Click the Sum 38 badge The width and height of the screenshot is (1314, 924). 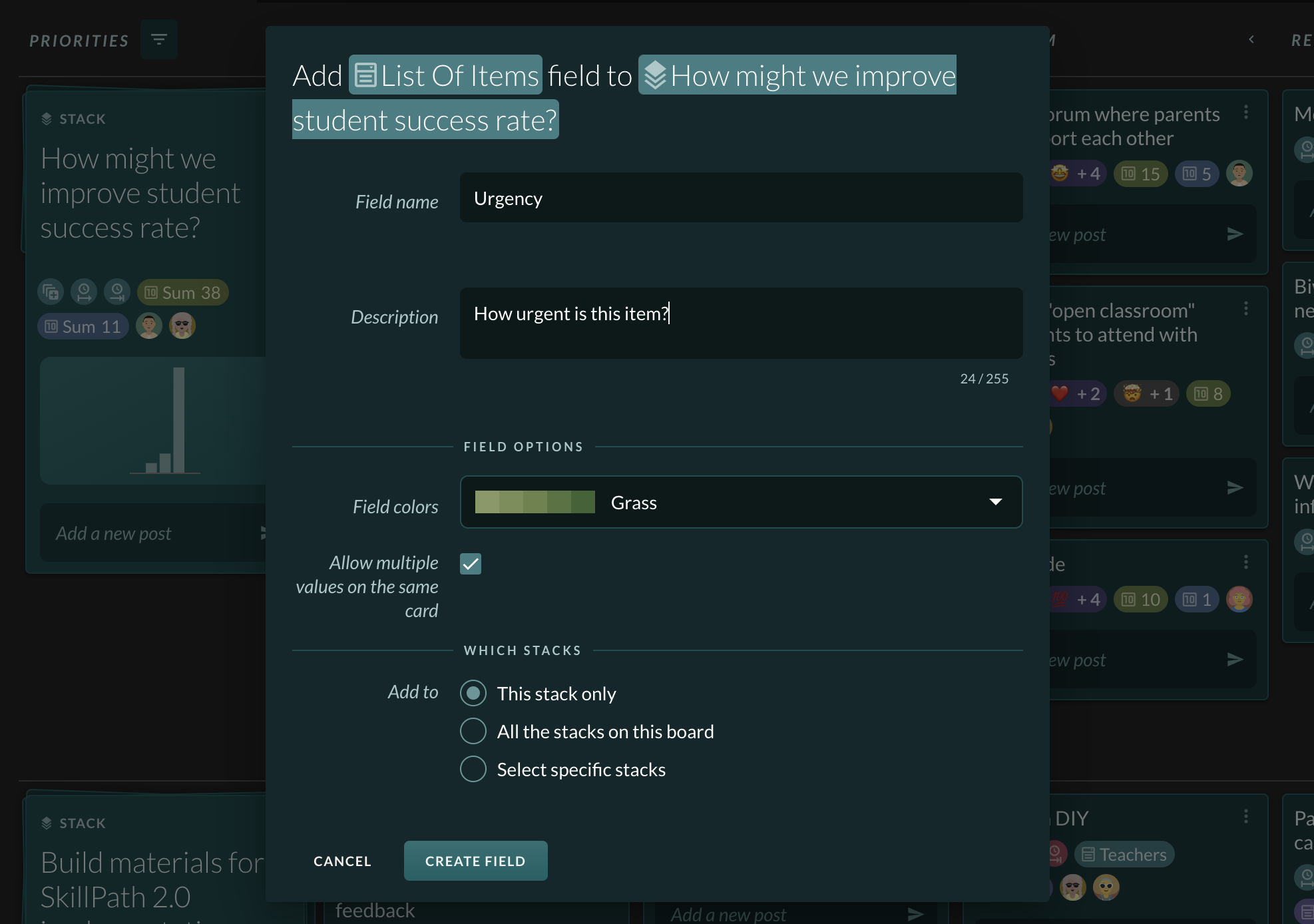click(183, 292)
